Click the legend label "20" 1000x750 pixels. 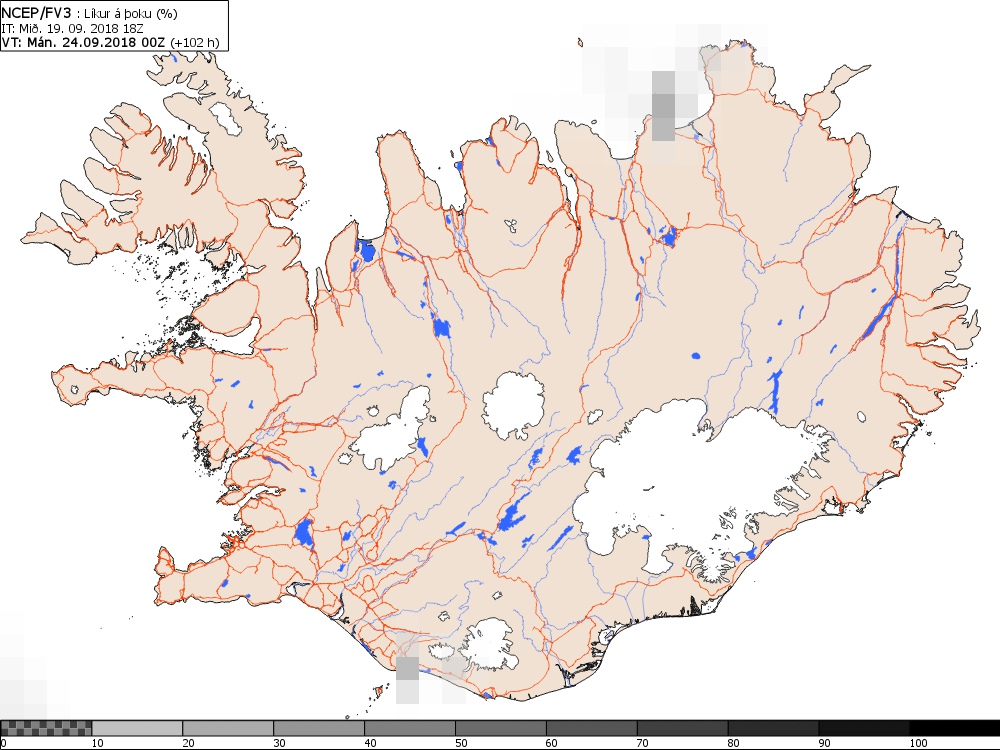point(188,743)
